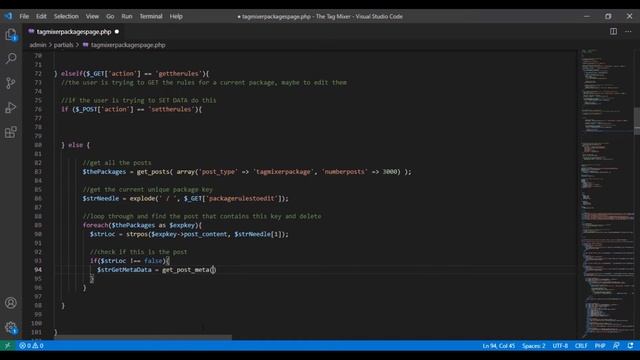This screenshot has height=360, width=640.
Task: Select the tagmixerpackagespage.php tab
Action: pos(74,31)
